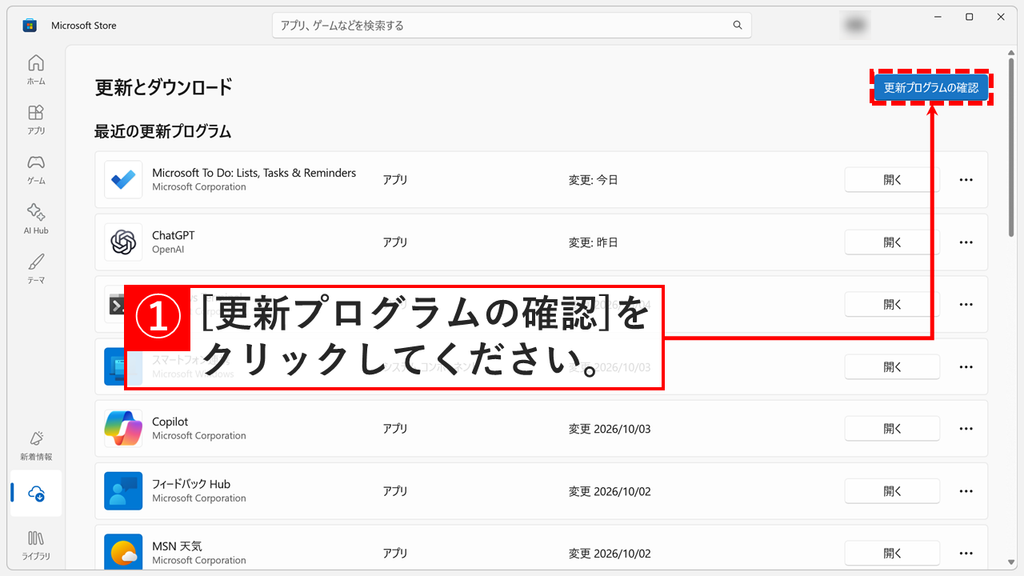Click the vertical scrollbar thumb
Image resolution: width=1024 pixels, height=576 pixels.
1011,147
